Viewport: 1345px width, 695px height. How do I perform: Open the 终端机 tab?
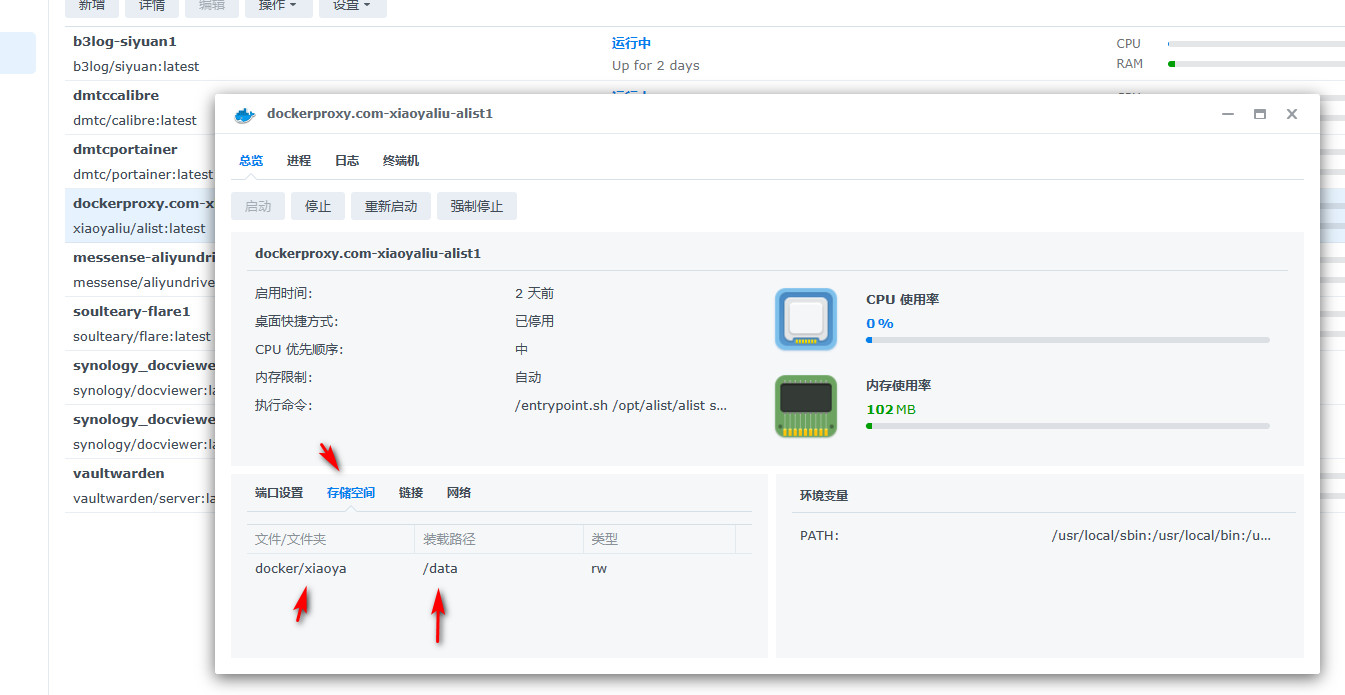coord(400,160)
